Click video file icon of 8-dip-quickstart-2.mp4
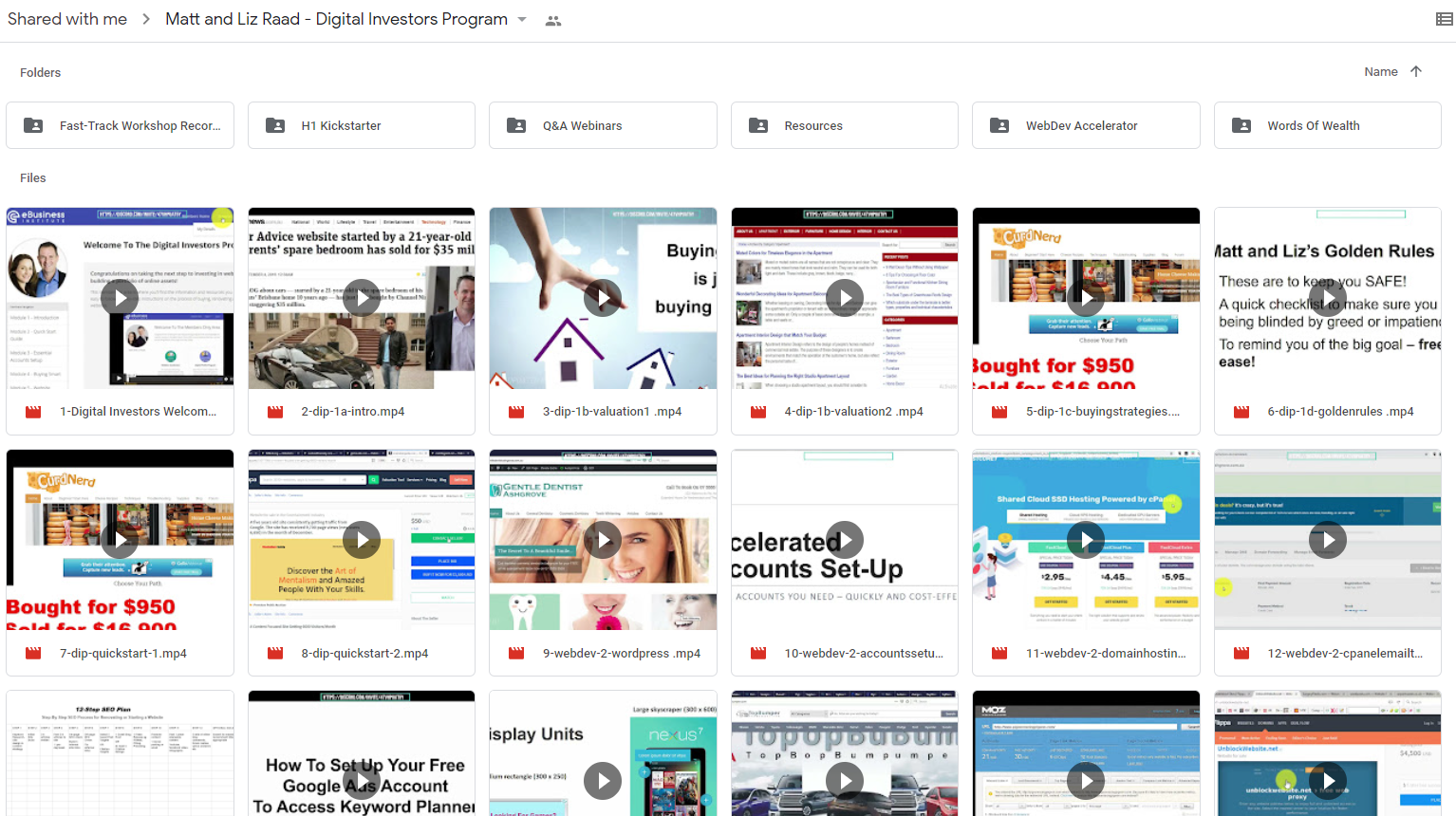 pyautogui.click(x=275, y=654)
